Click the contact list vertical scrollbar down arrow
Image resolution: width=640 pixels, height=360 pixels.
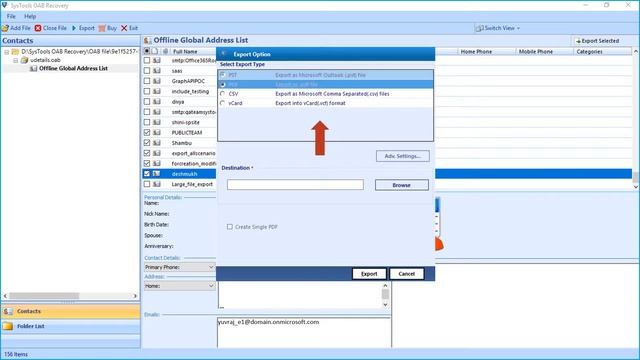(636, 187)
